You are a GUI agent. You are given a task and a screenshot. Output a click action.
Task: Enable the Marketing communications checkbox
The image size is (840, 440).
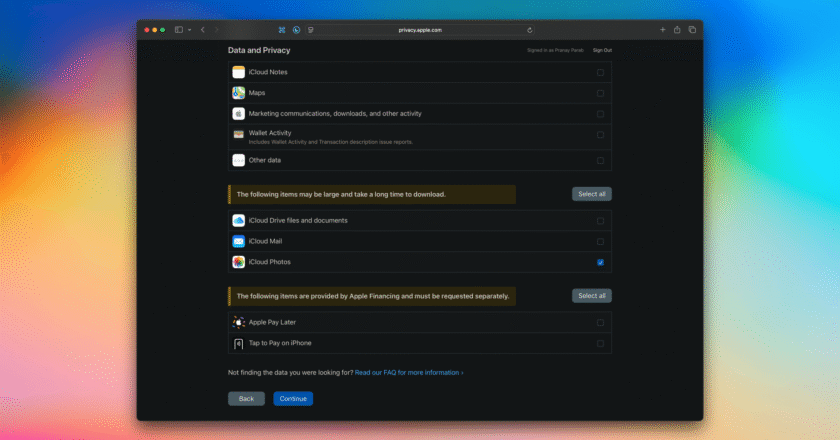[600, 114]
